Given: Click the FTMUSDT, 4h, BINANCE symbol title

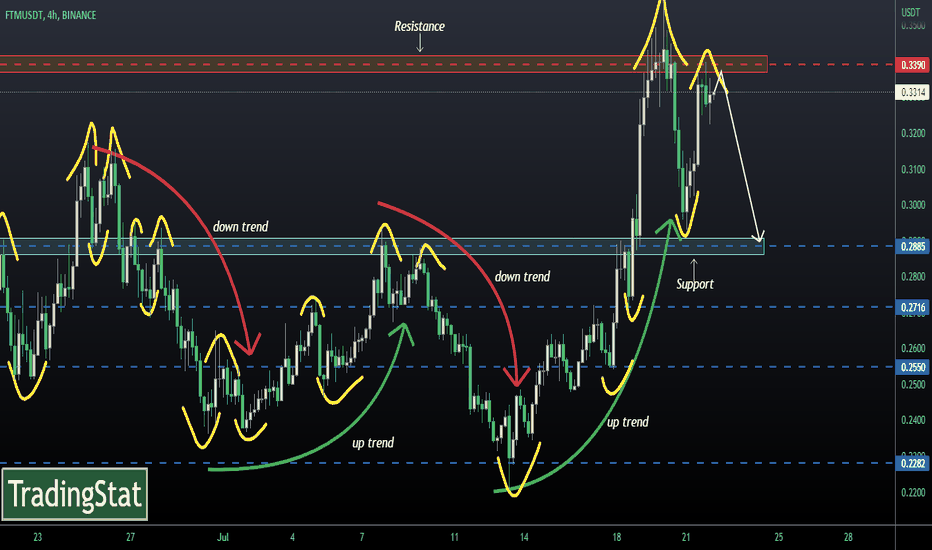Looking at the screenshot, I should (51, 15).
